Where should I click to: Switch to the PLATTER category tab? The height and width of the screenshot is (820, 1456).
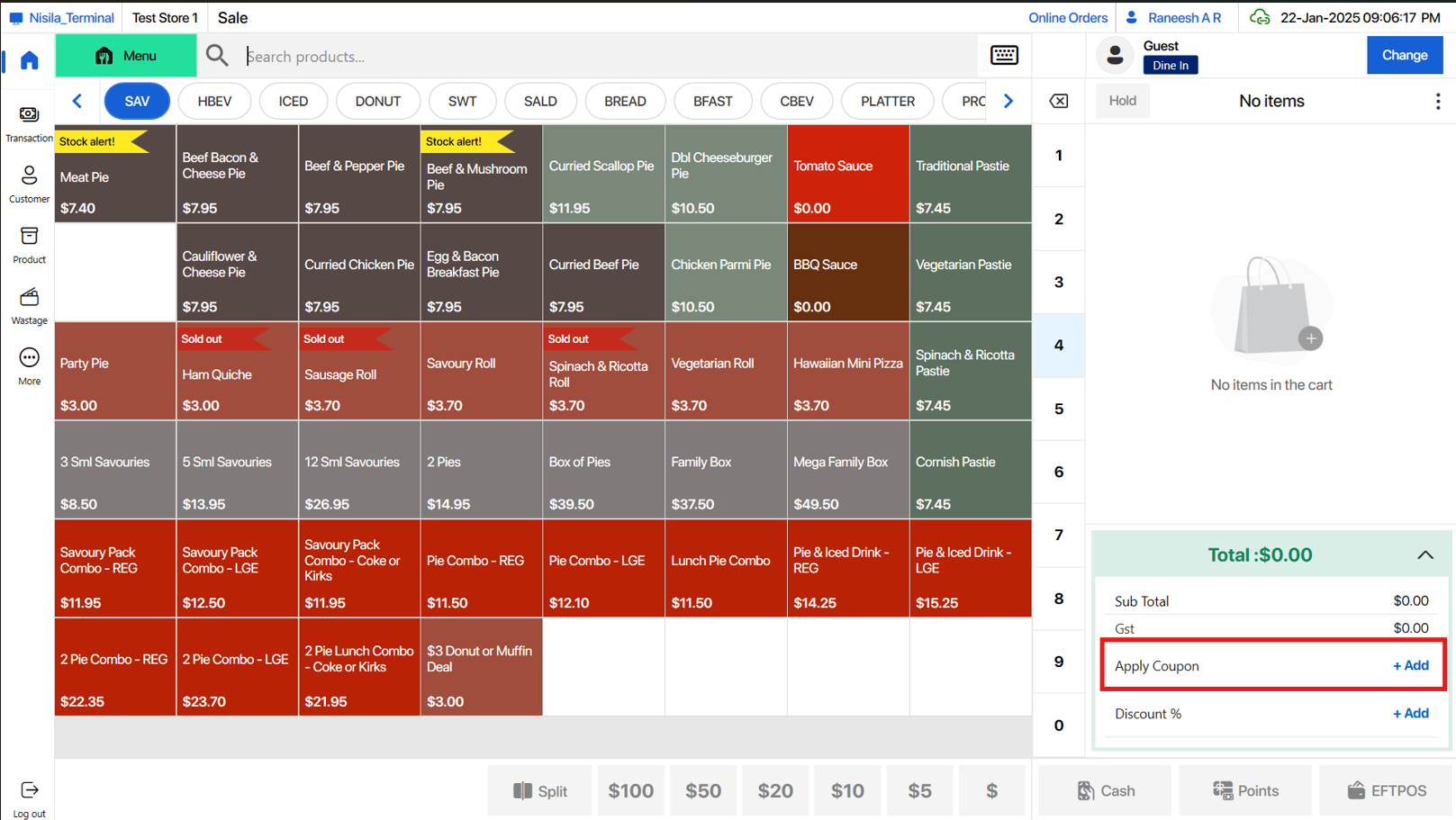tap(887, 102)
